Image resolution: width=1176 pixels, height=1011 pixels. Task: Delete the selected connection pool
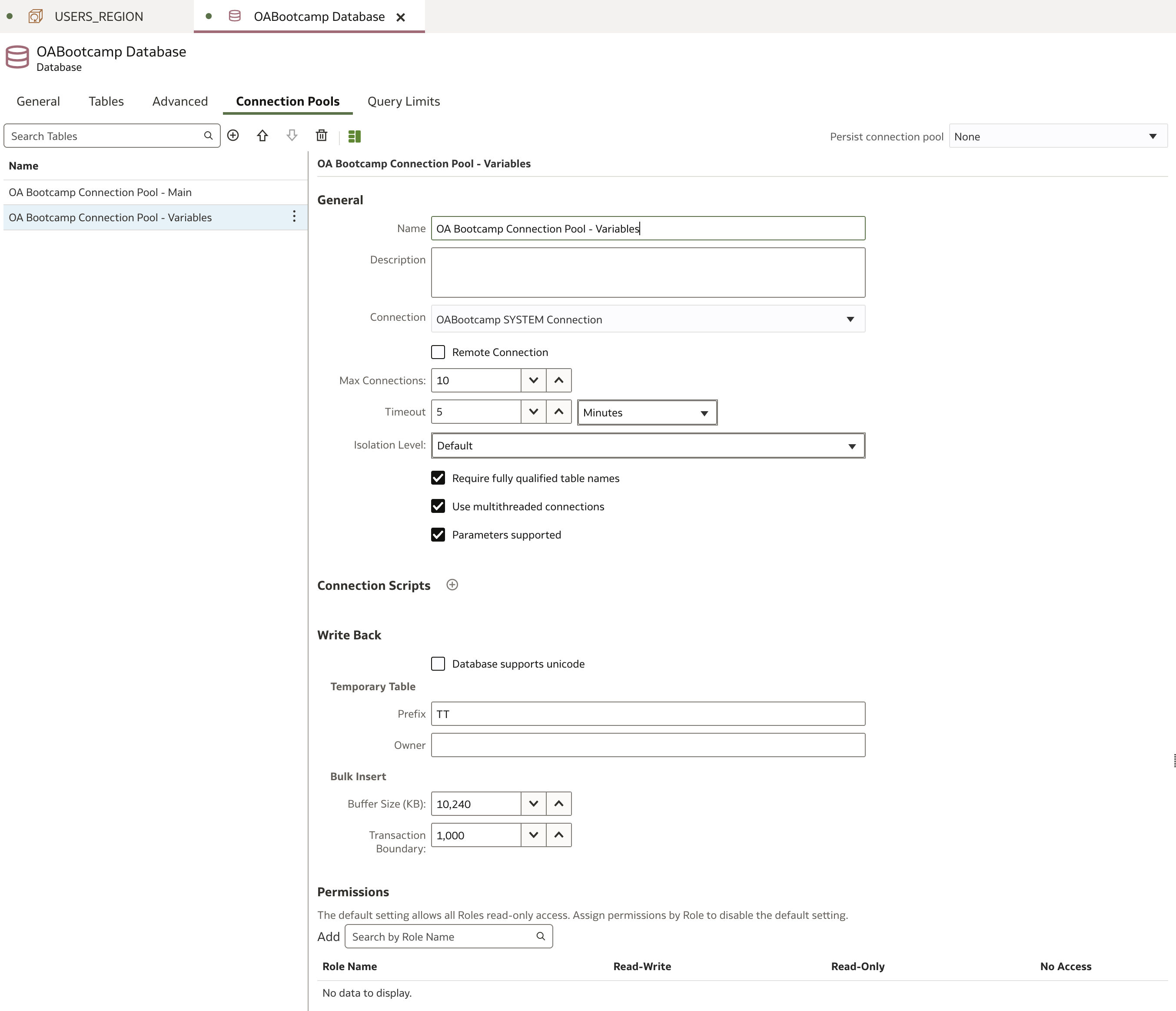pyautogui.click(x=321, y=136)
